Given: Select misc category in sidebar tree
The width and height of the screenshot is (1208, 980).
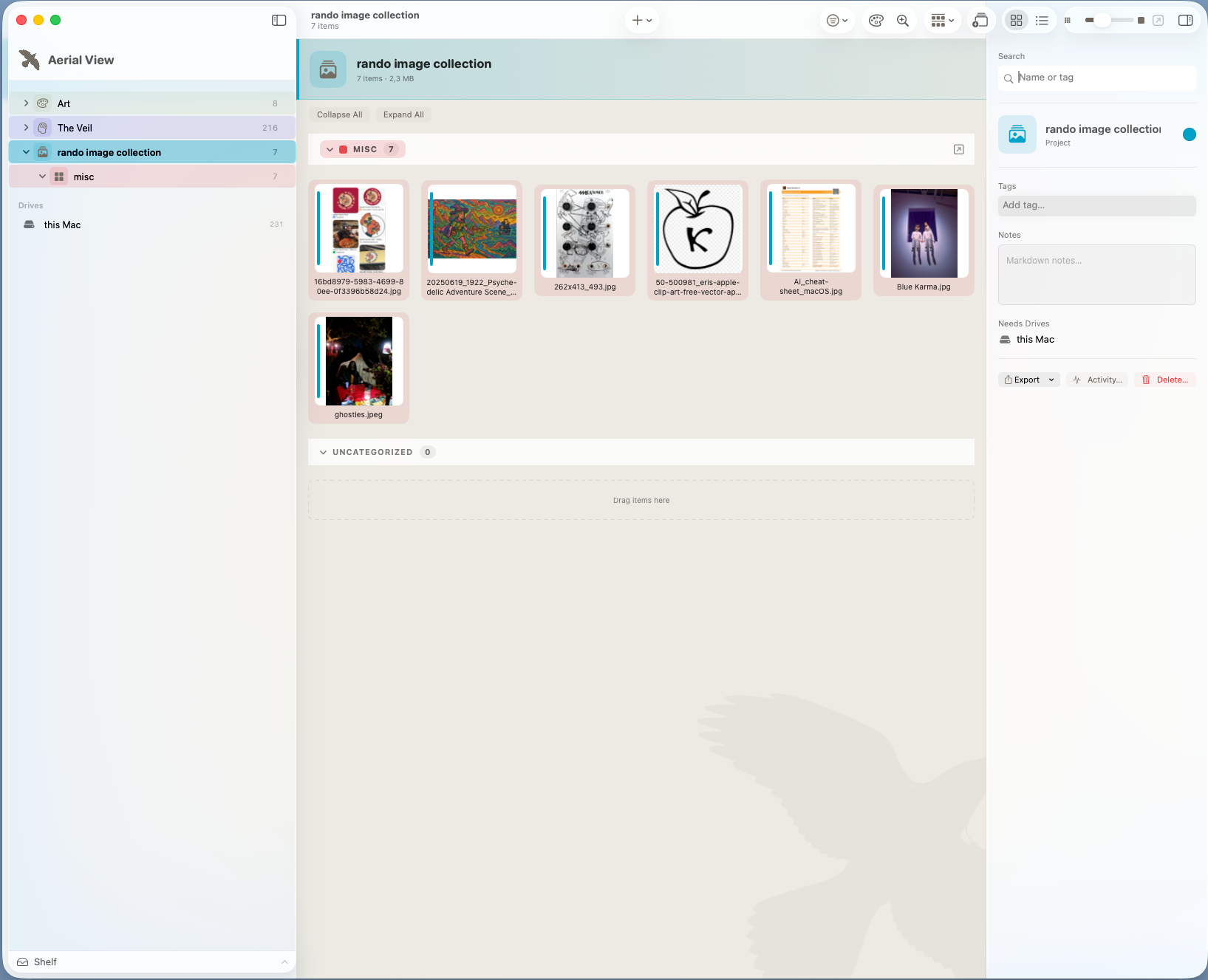Looking at the screenshot, I should (x=152, y=177).
